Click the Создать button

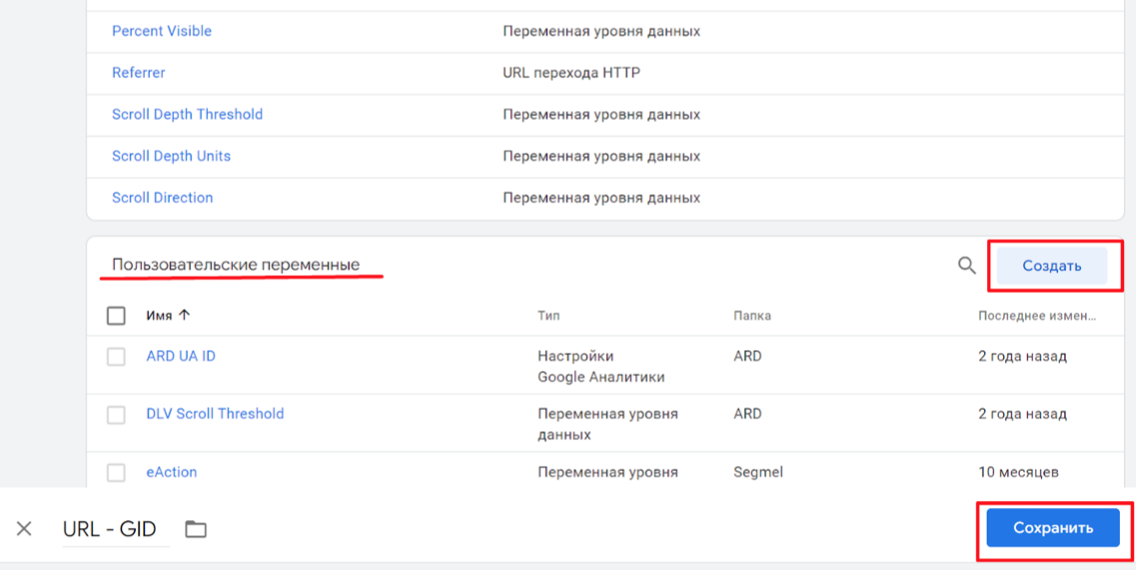coord(1052,266)
